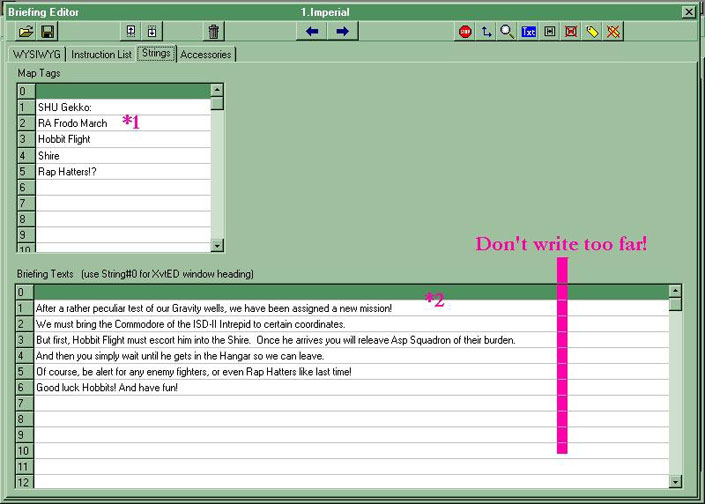Click the craft info box icon

pos(549,31)
